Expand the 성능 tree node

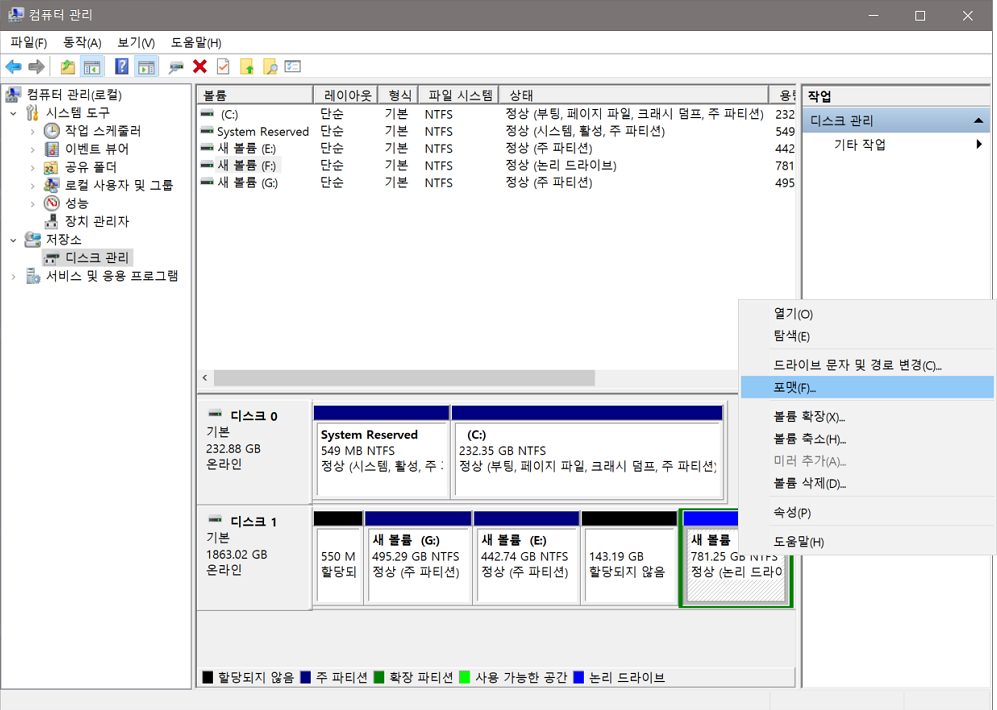32,203
